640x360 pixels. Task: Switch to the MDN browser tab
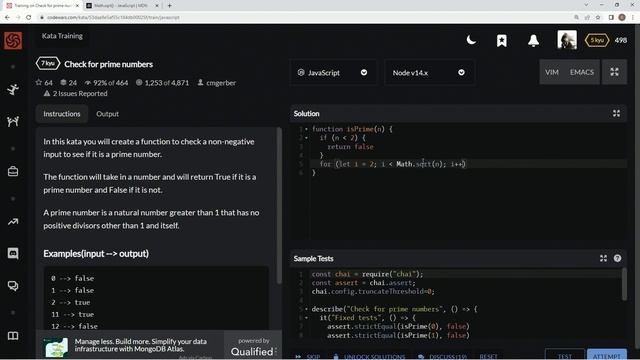(121, 6)
